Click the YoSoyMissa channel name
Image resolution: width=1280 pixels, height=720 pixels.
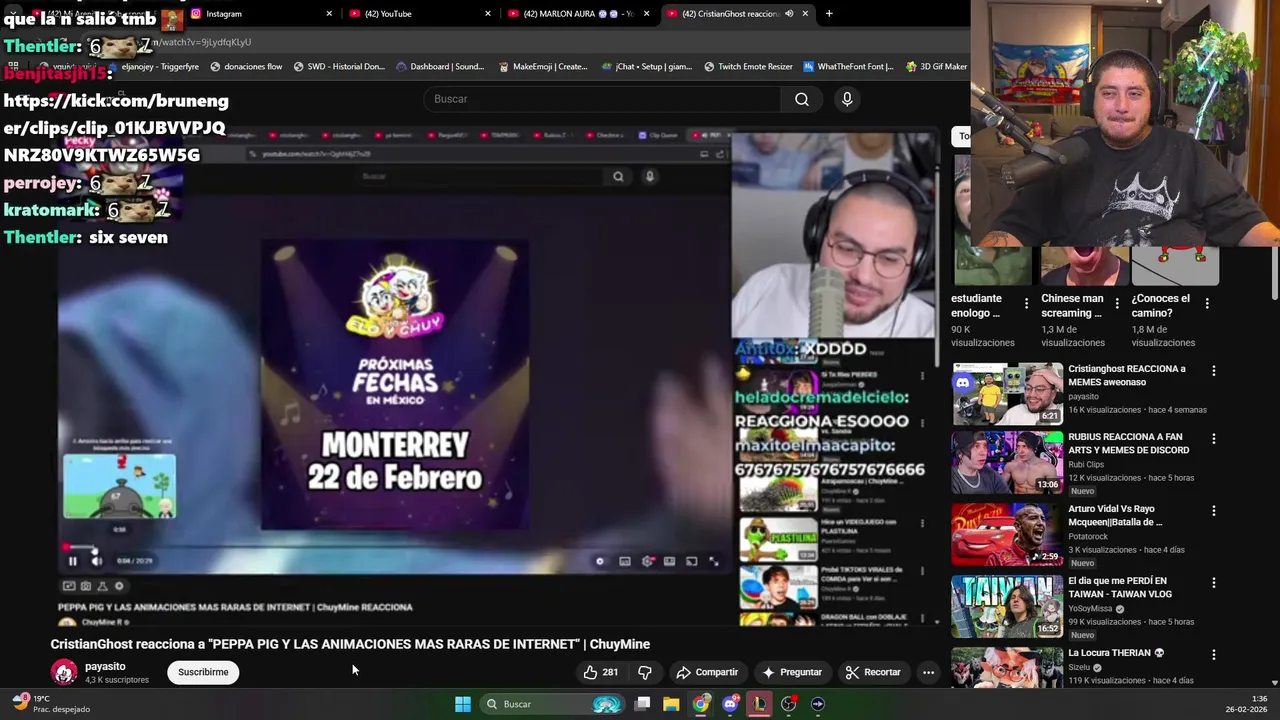coord(1090,608)
